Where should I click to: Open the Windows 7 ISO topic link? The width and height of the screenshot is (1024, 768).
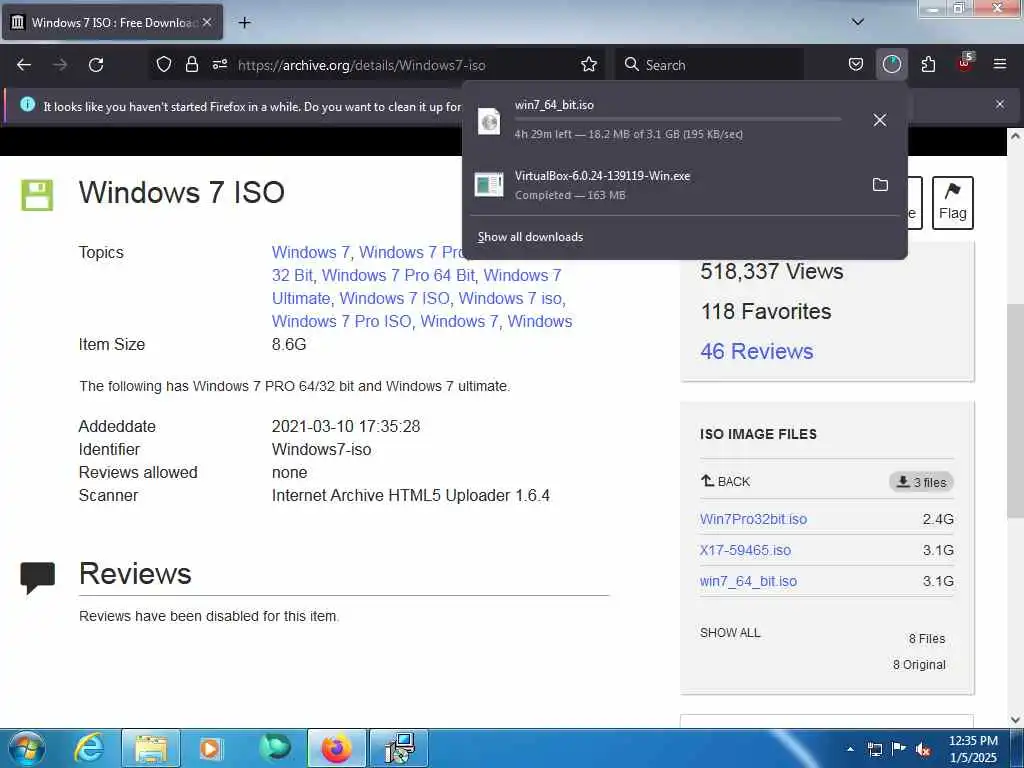click(394, 298)
